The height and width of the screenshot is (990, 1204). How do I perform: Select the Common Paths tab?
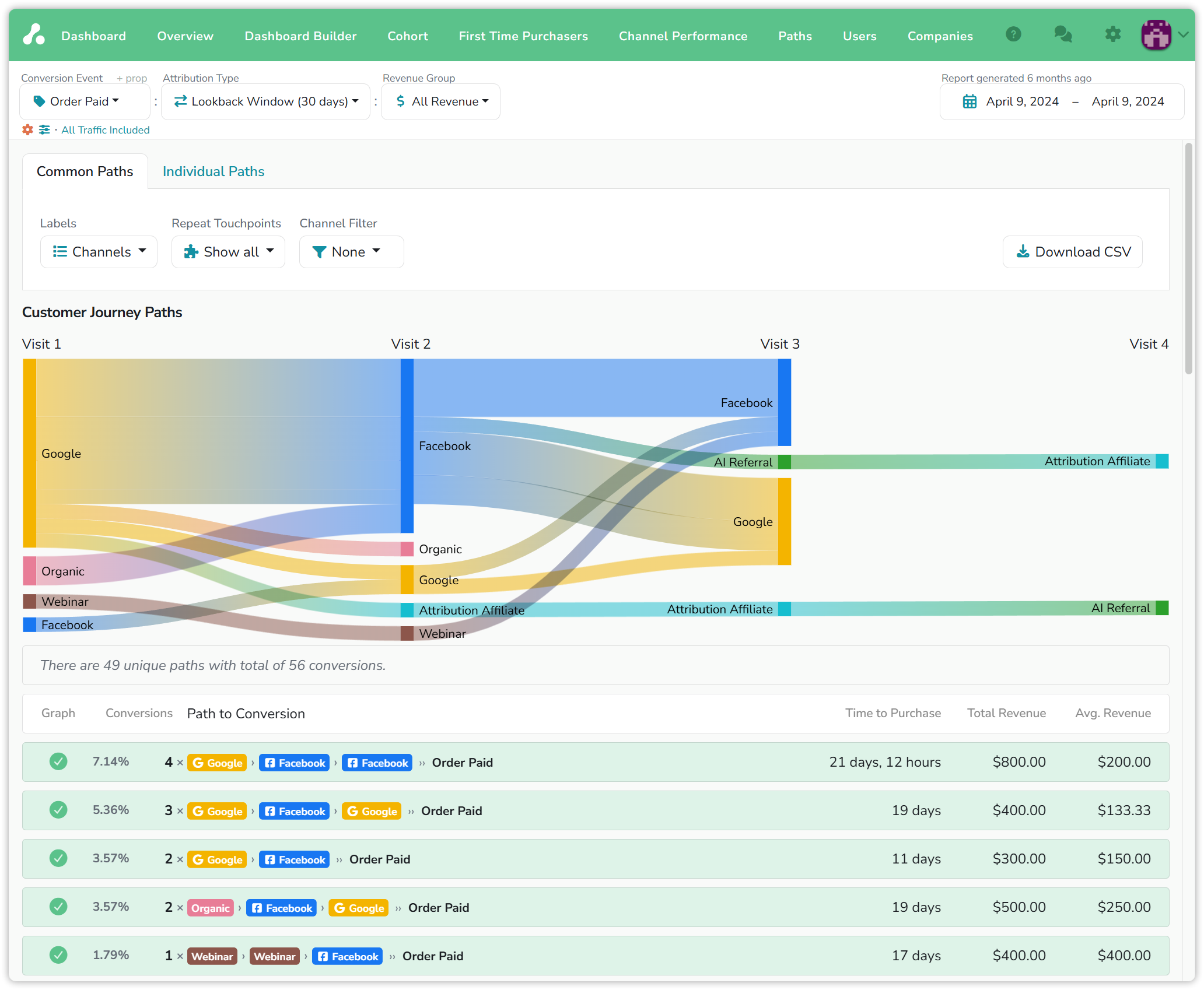pyautogui.click(x=85, y=171)
